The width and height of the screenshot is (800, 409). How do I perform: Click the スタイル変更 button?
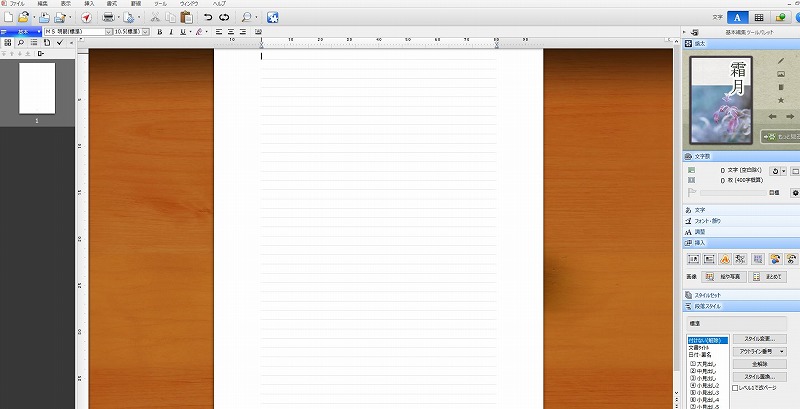(x=759, y=340)
